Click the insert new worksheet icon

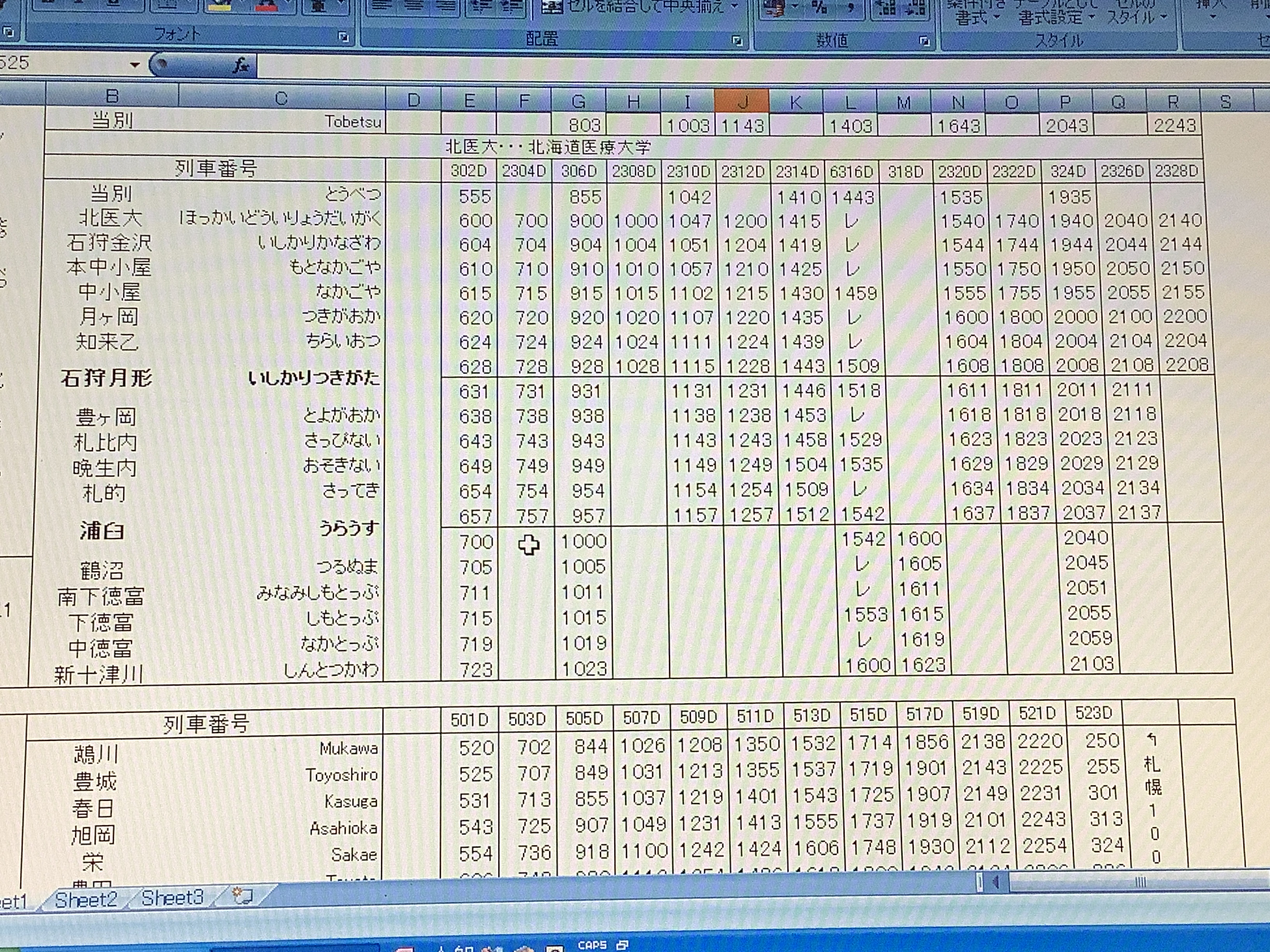click(x=243, y=896)
